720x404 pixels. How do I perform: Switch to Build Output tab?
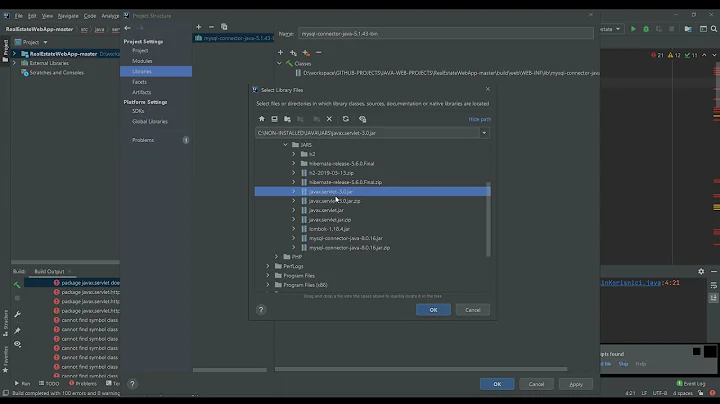[49, 271]
